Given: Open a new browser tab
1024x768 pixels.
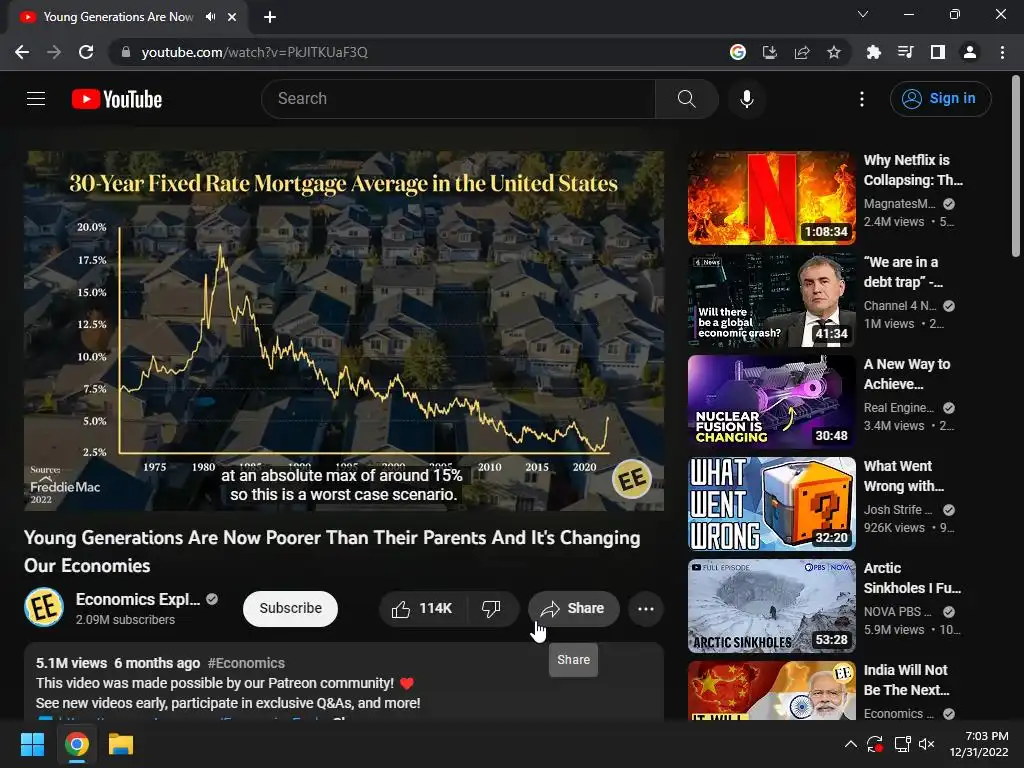Looking at the screenshot, I should 270,17.
